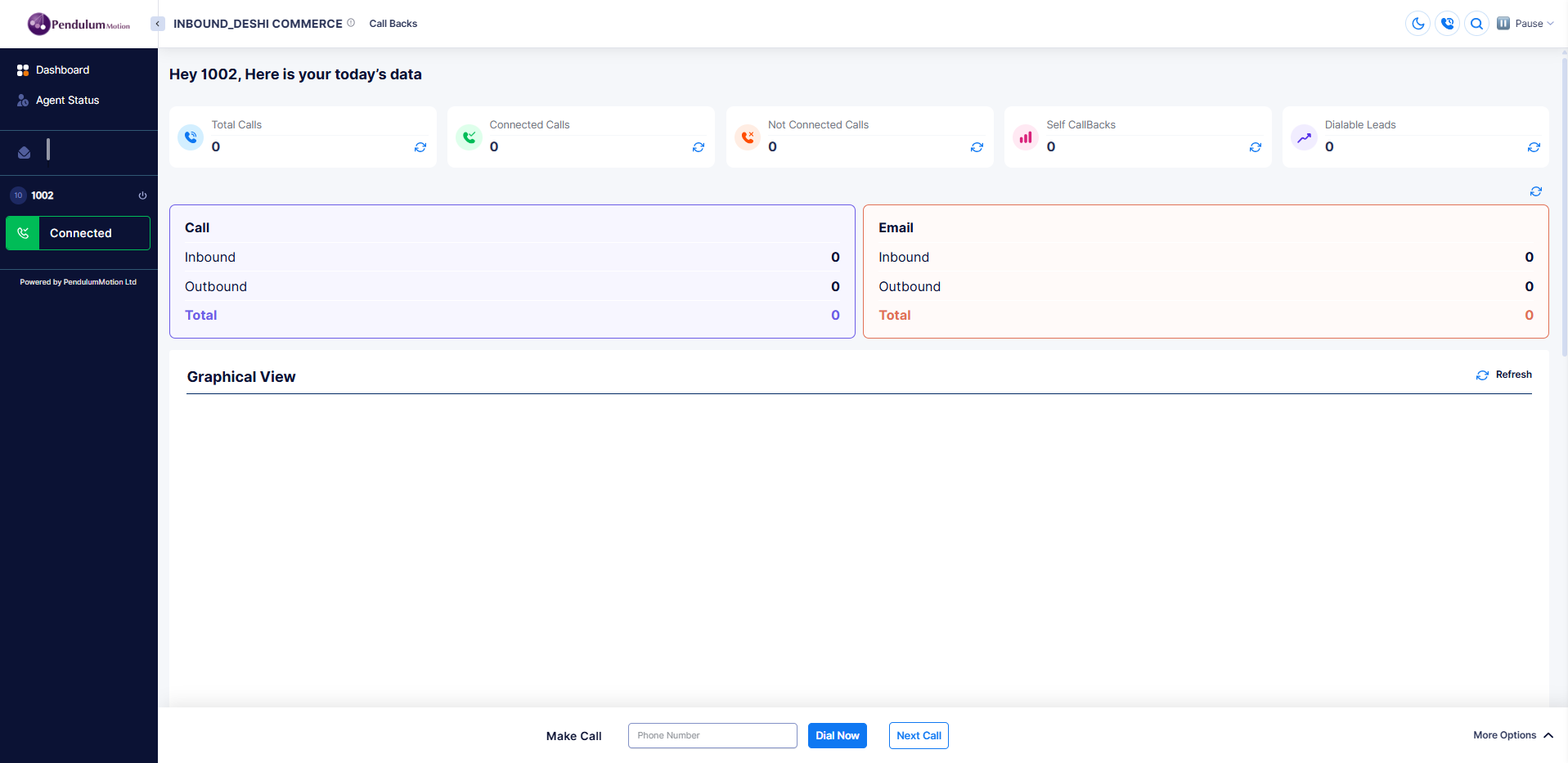The width and height of the screenshot is (1568, 763).
Task: Expand the More Options panel
Action: [x=1512, y=735]
